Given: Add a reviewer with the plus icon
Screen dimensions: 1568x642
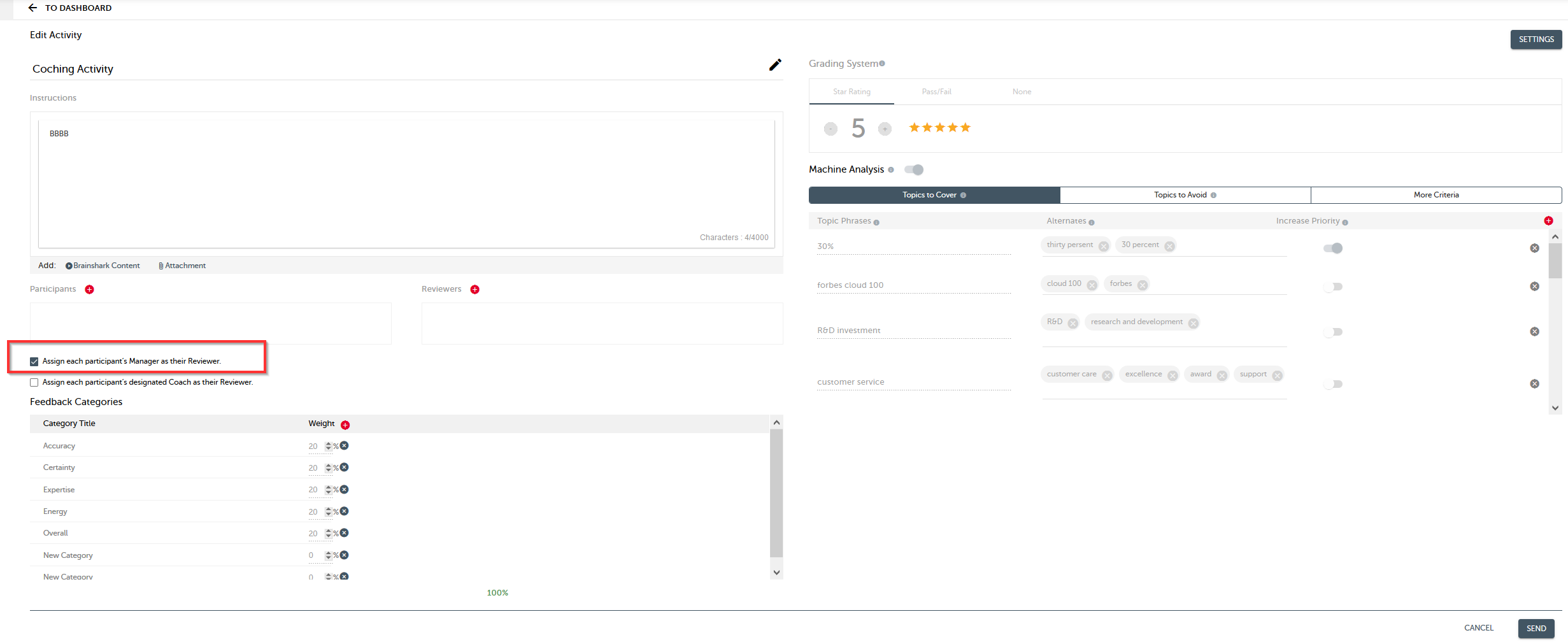Looking at the screenshot, I should click(474, 290).
